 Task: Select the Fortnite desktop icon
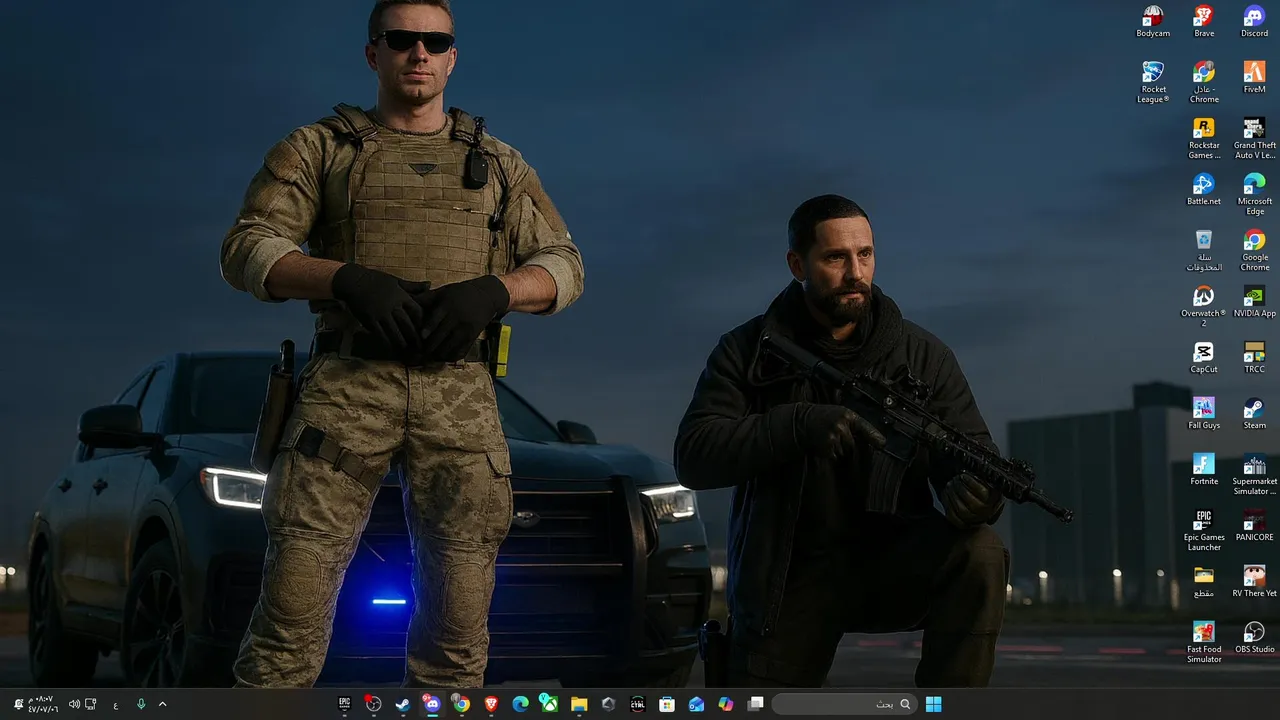point(1204,470)
